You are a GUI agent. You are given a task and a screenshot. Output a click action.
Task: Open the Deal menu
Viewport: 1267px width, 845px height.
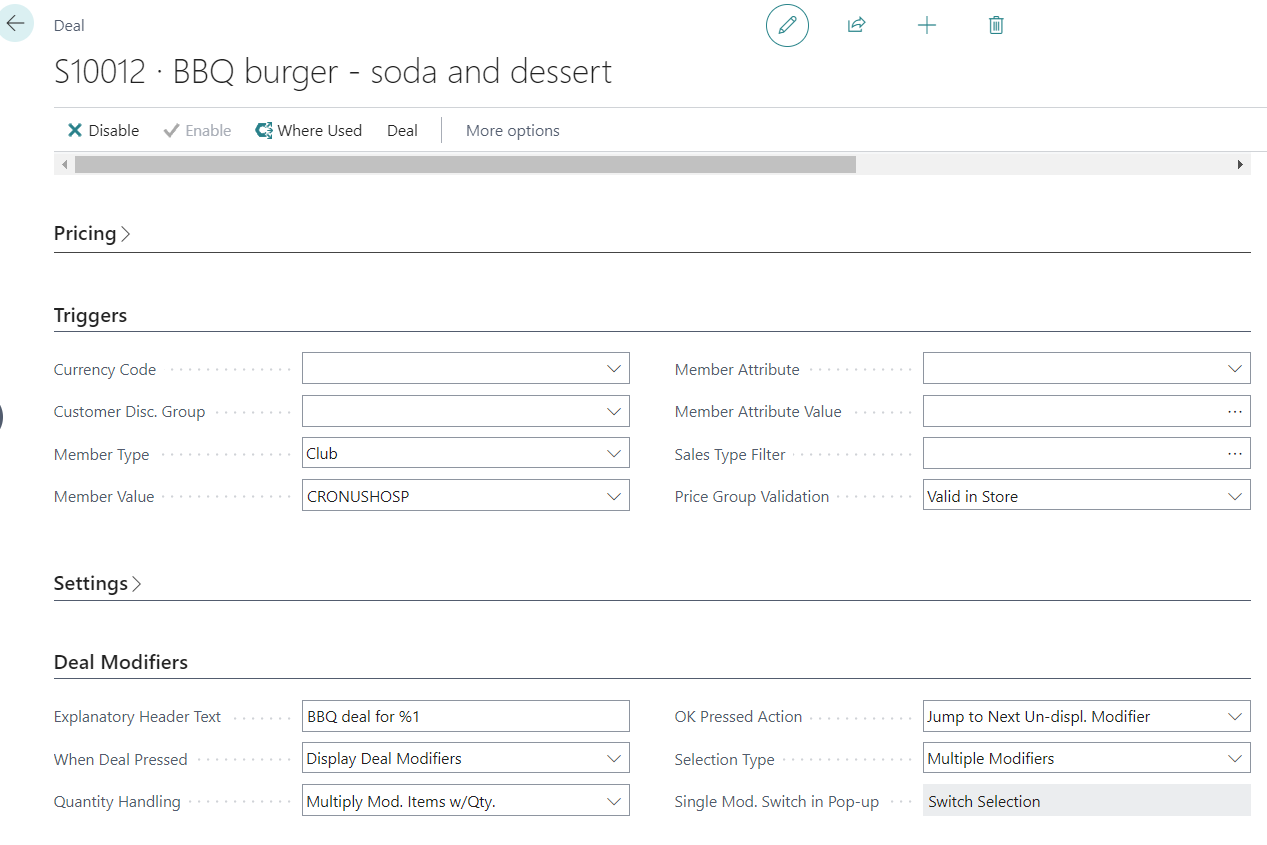[402, 131]
